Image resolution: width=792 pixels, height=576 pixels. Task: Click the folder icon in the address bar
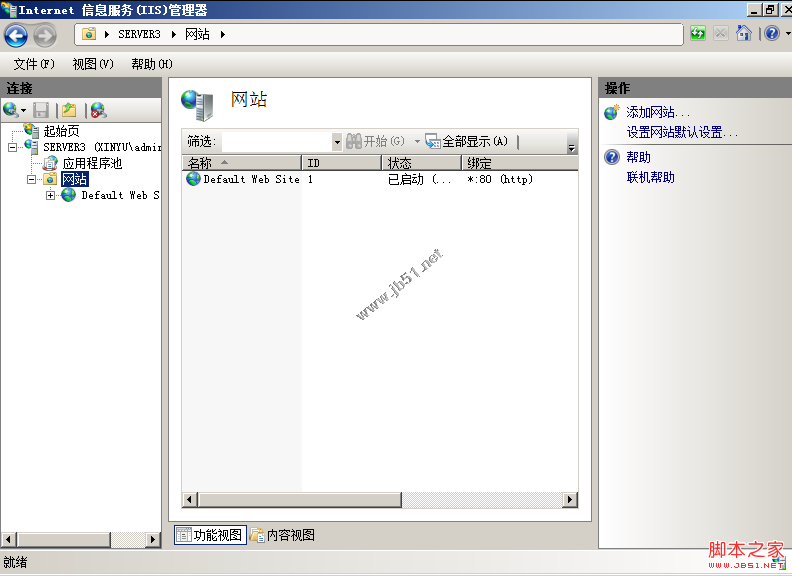[x=89, y=34]
